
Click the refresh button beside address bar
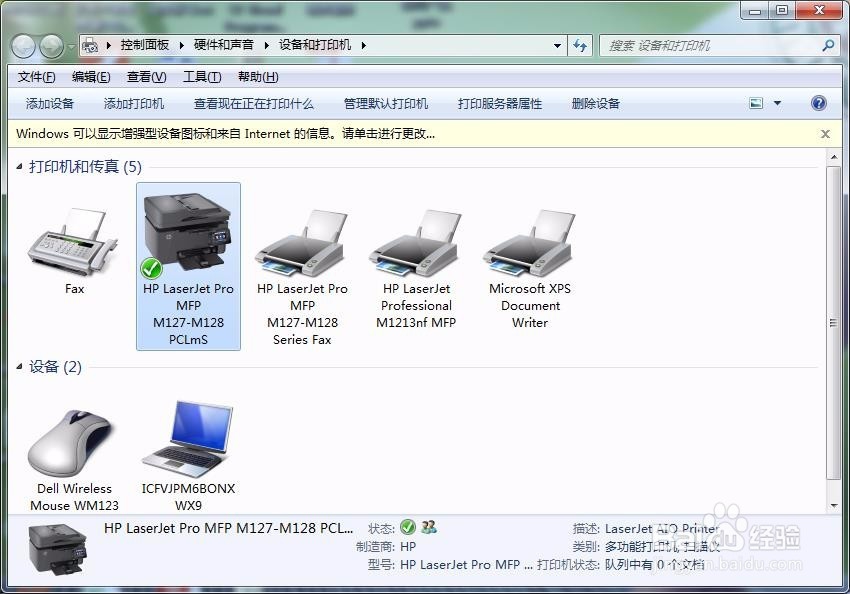pos(580,46)
